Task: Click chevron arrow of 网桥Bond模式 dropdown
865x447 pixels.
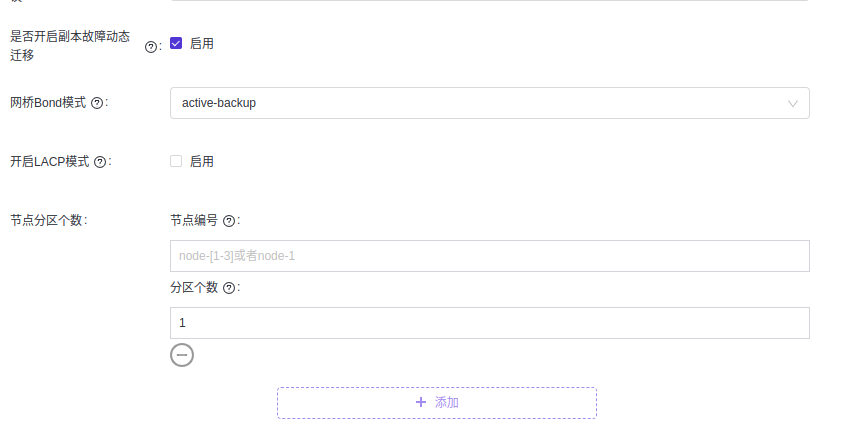Action: point(793,103)
